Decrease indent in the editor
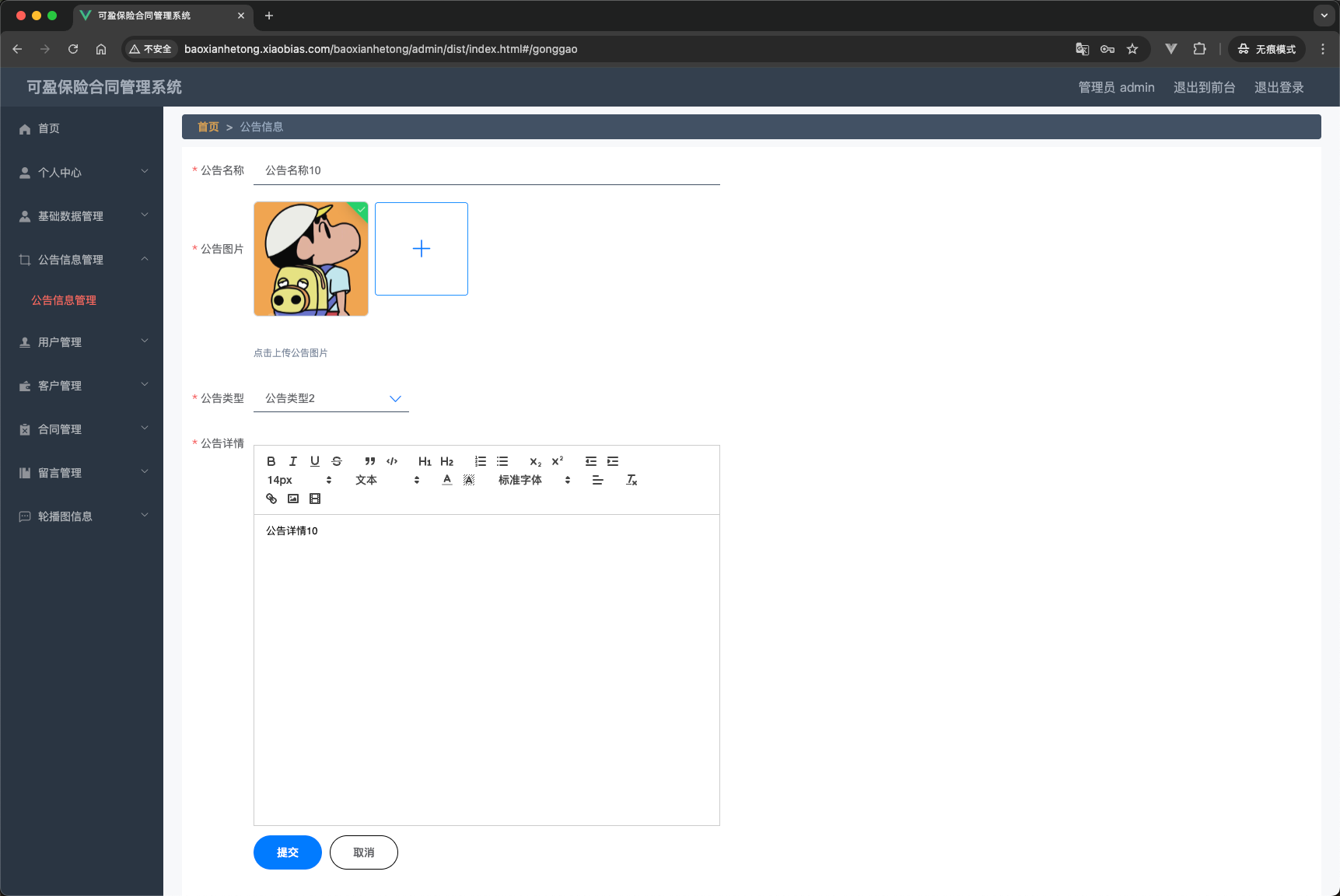This screenshot has height=896, width=1340. click(x=591, y=461)
